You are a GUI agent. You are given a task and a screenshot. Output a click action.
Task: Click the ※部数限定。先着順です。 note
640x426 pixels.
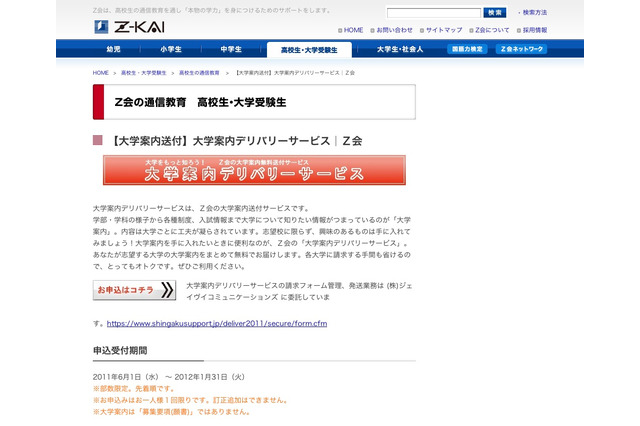pyautogui.click(x=133, y=388)
